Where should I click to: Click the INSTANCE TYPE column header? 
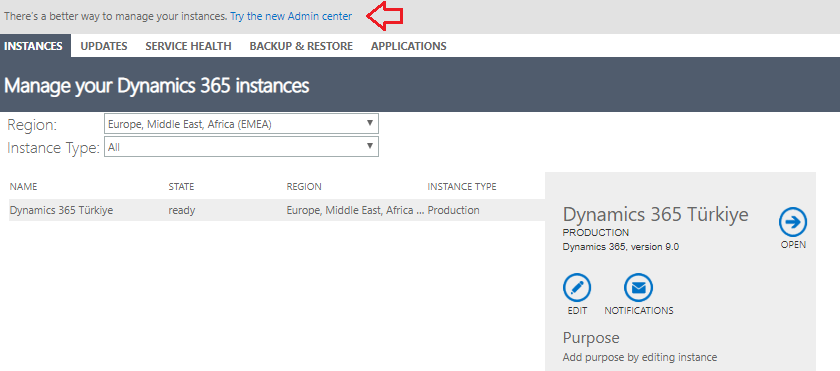point(462,187)
